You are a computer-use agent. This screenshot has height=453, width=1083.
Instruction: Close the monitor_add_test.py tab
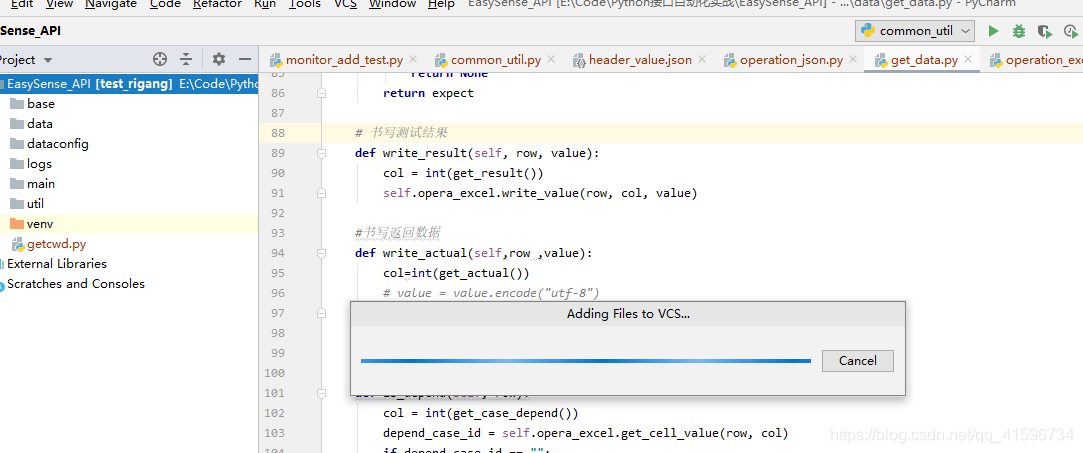[x=414, y=59]
